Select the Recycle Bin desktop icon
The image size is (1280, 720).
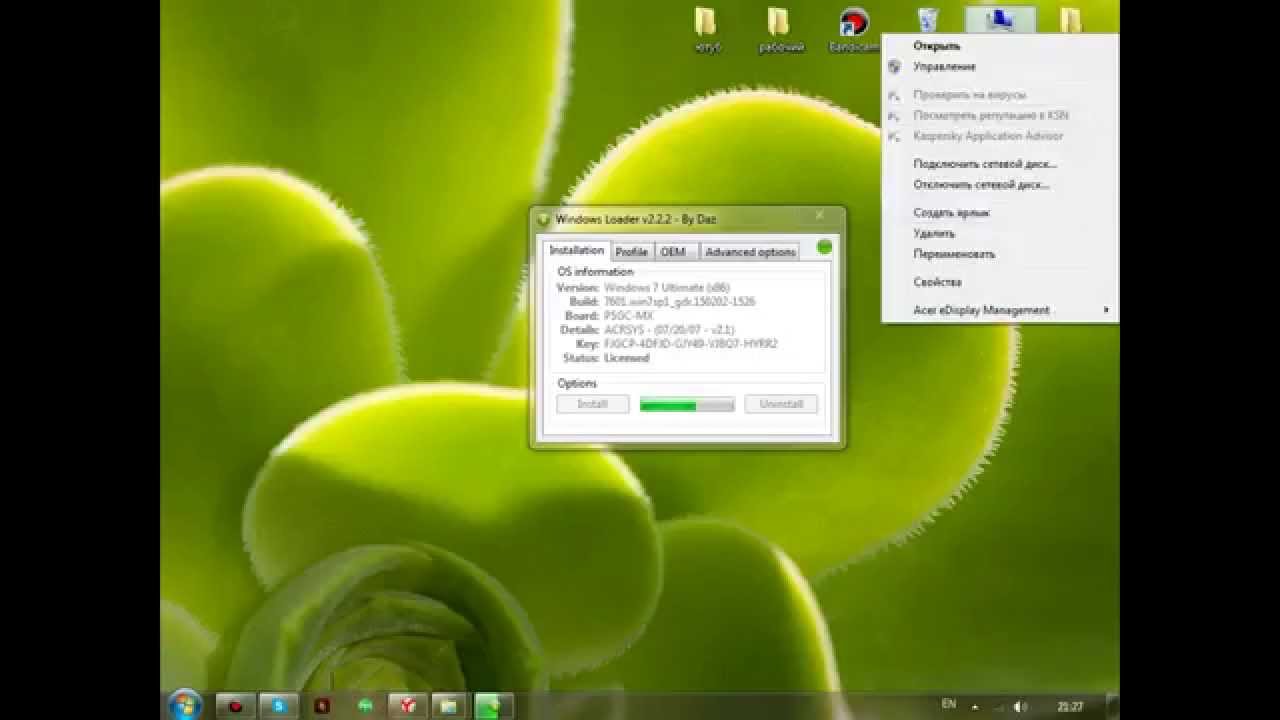click(928, 20)
